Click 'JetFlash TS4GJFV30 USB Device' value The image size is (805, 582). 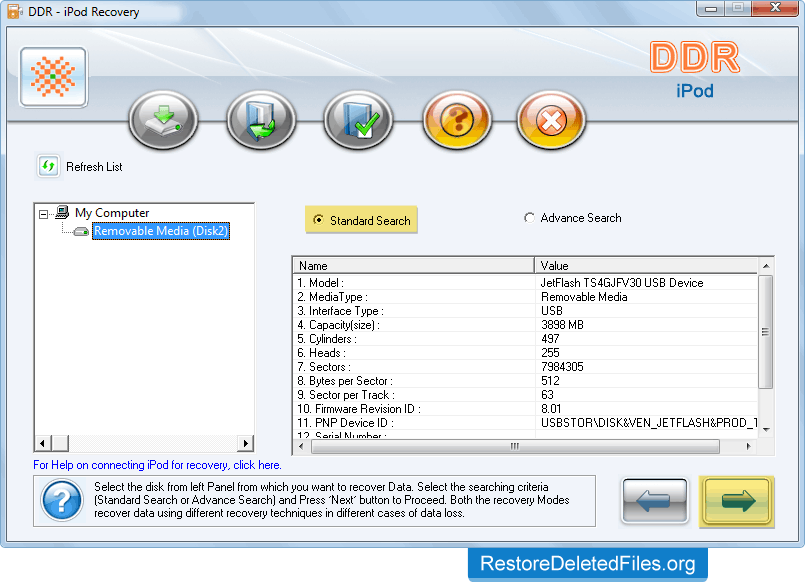tap(622, 283)
